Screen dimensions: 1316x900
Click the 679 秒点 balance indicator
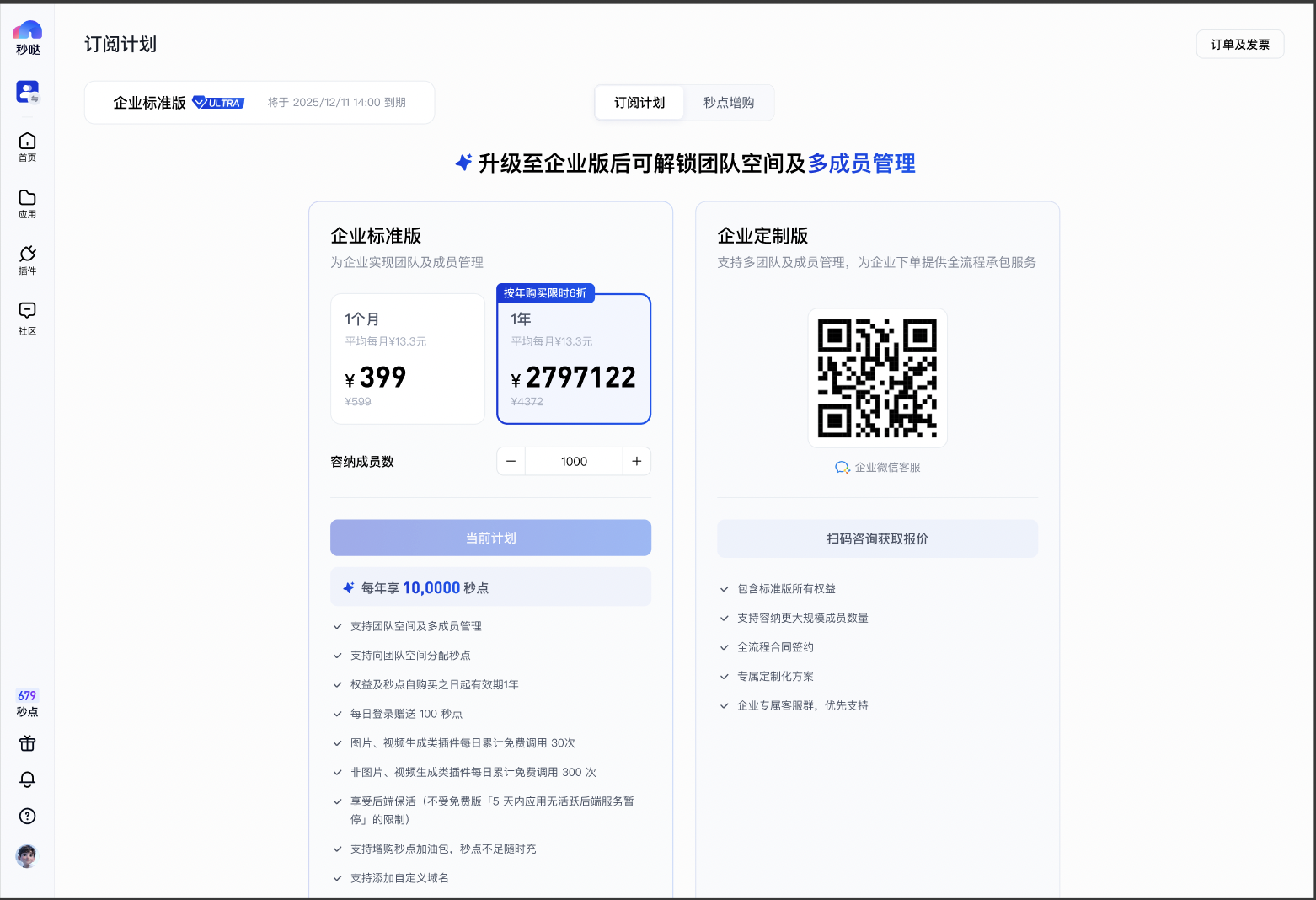27,703
